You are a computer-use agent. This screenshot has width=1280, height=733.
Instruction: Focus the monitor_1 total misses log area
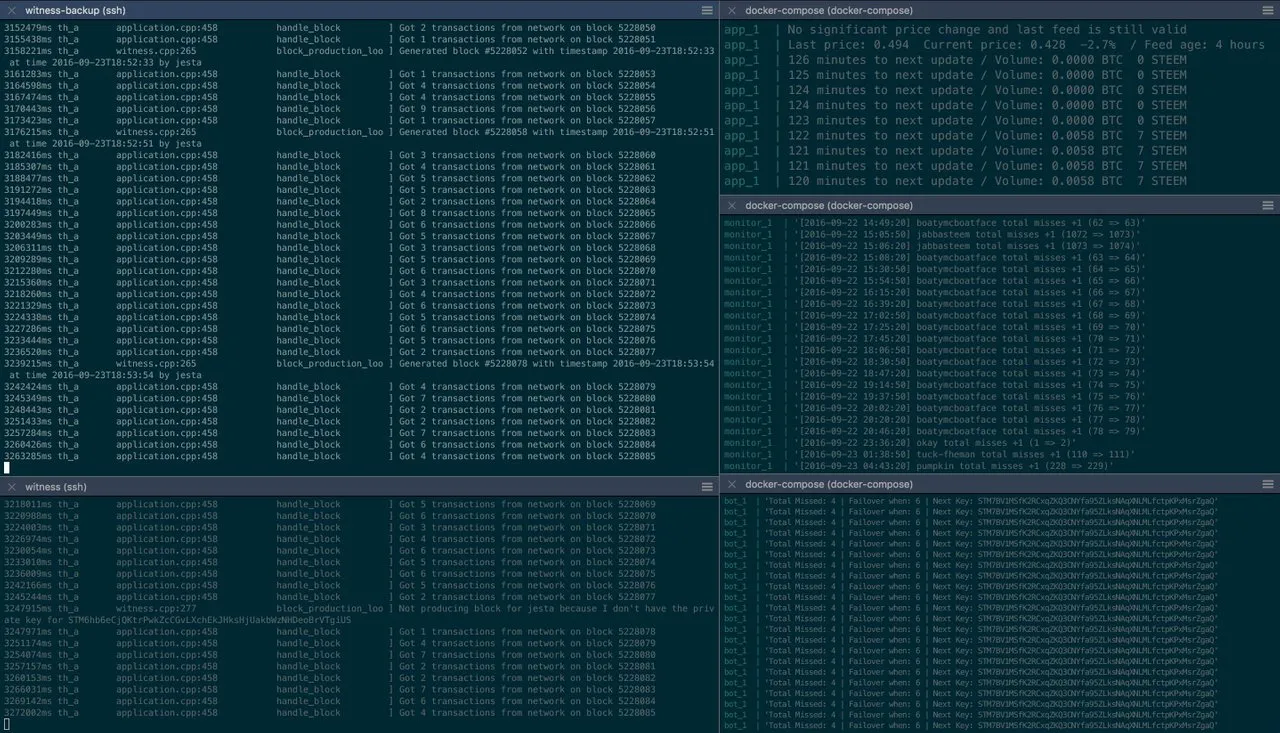pos(1000,340)
